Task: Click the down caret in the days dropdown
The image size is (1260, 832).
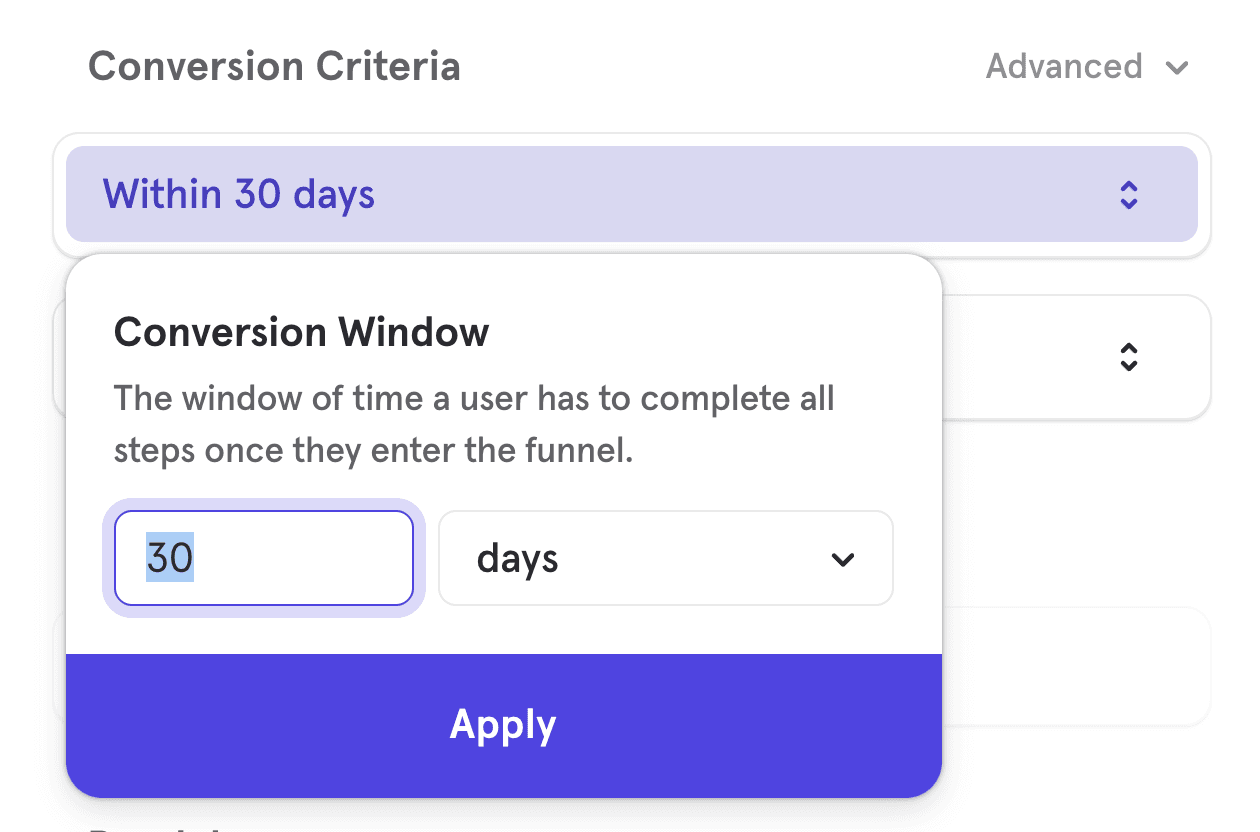Action: (843, 559)
